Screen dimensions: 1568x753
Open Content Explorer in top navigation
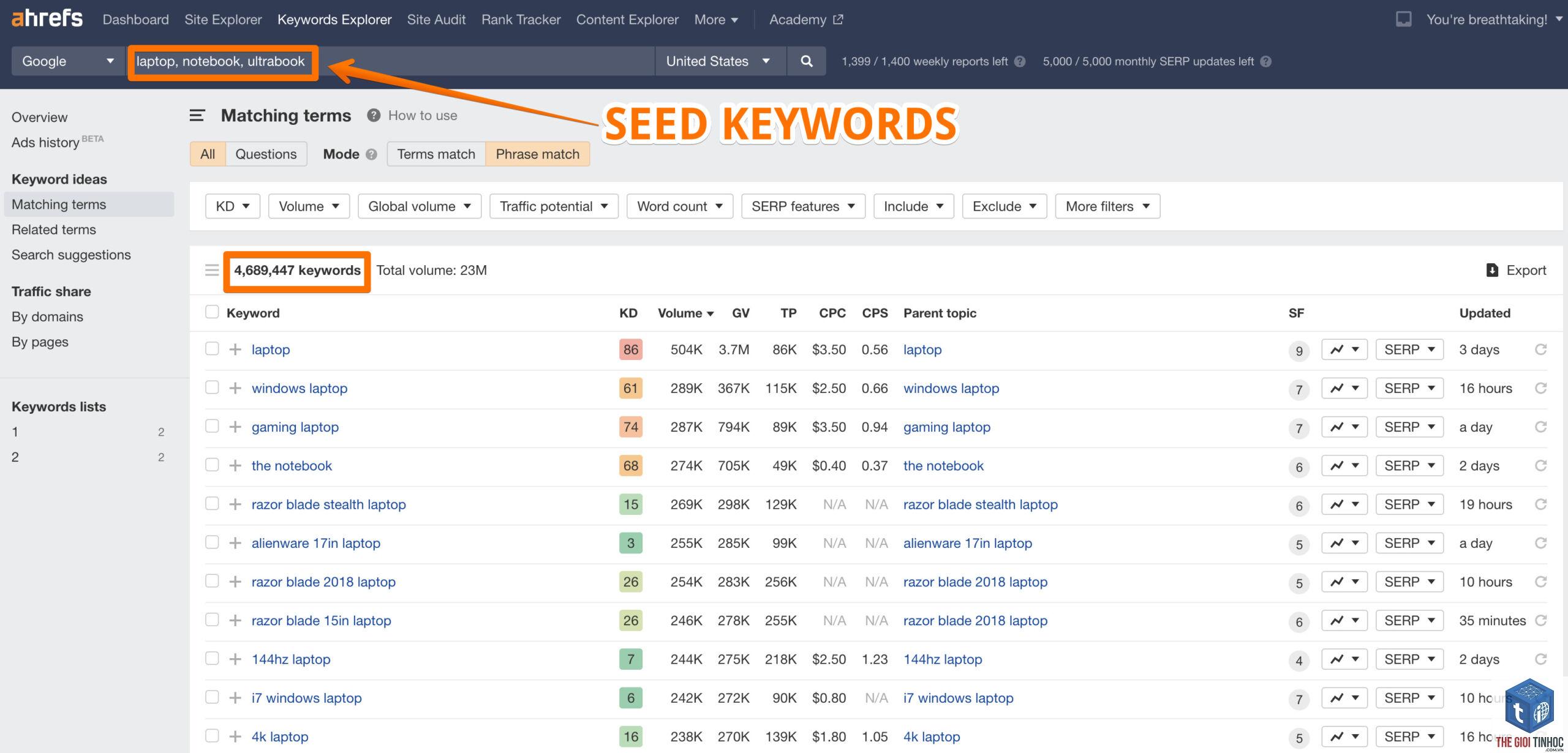coord(627,20)
